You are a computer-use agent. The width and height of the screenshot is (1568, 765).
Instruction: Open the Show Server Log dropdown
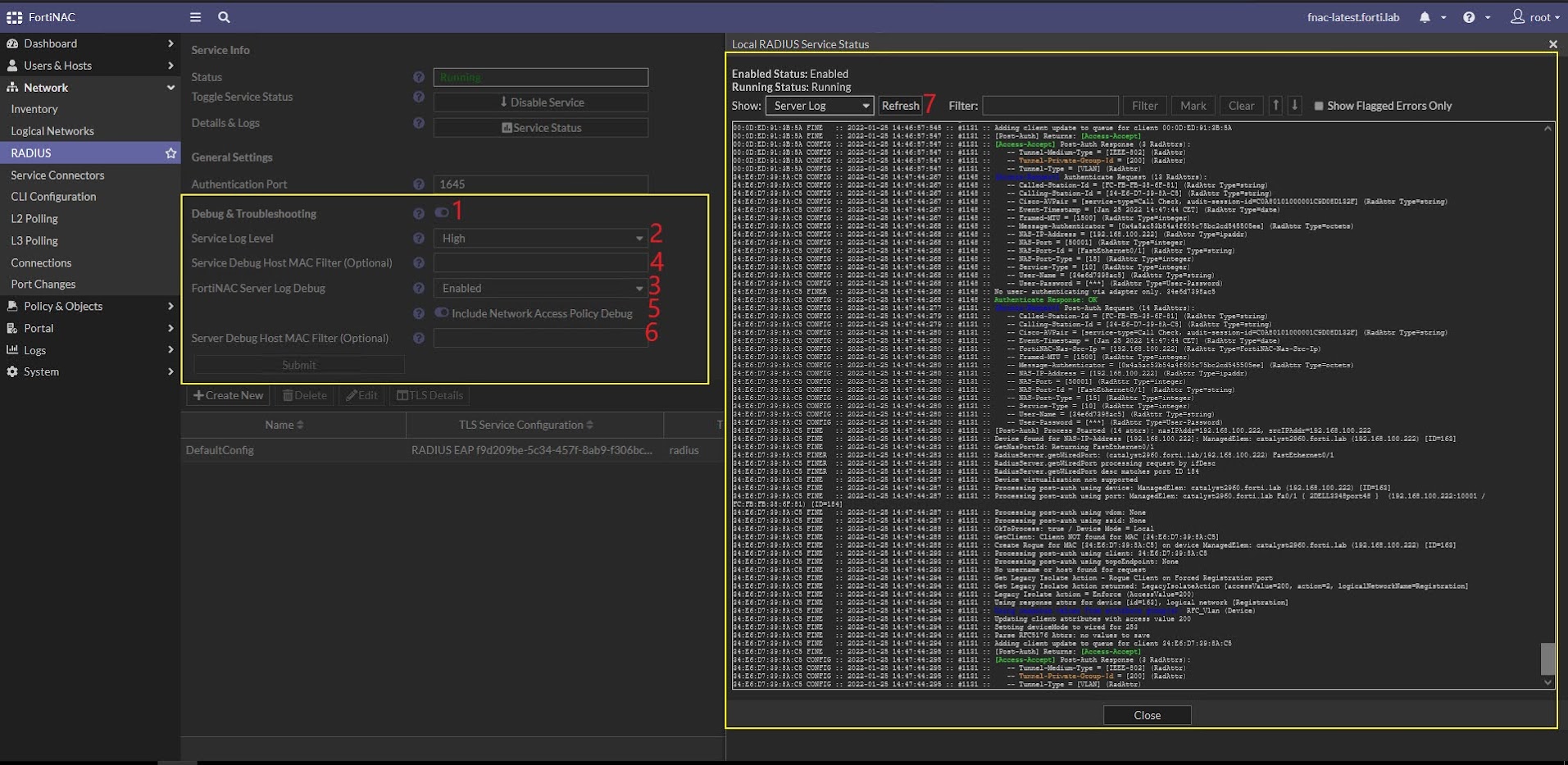coord(820,106)
